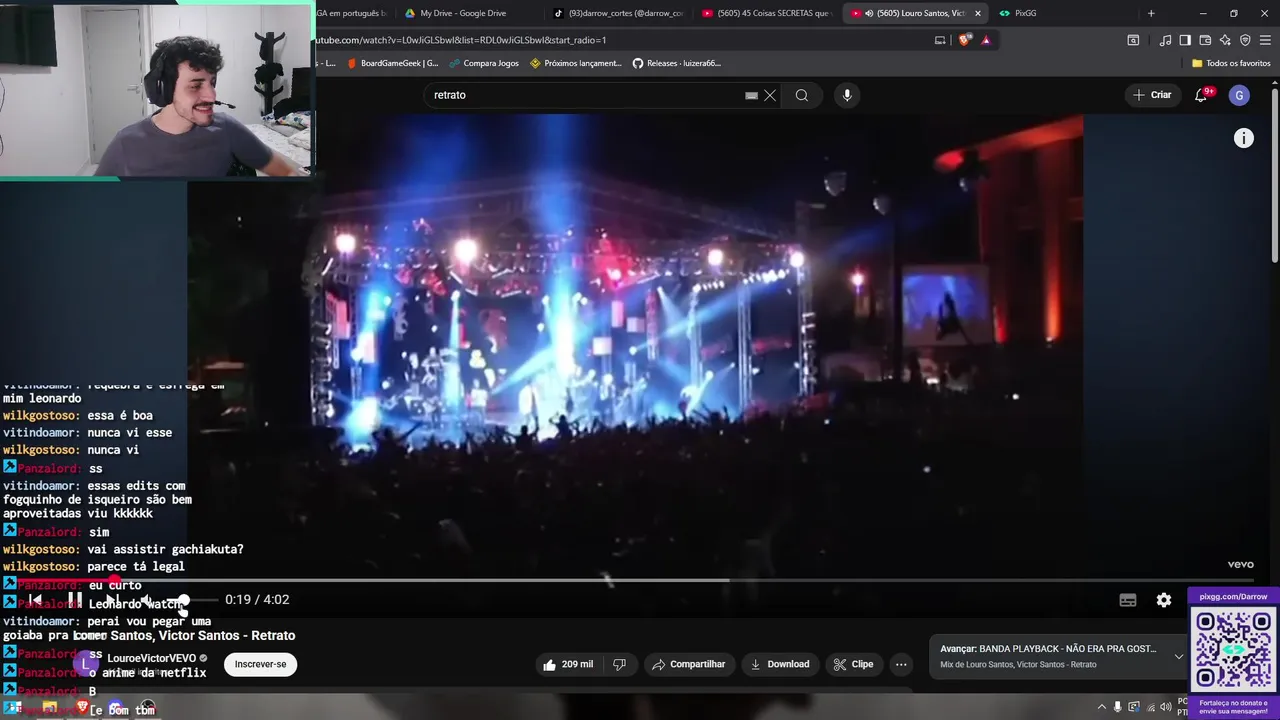Open the LouroeVictorVEVO channel name link
1280x720 pixels.
[x=152, y=659]
